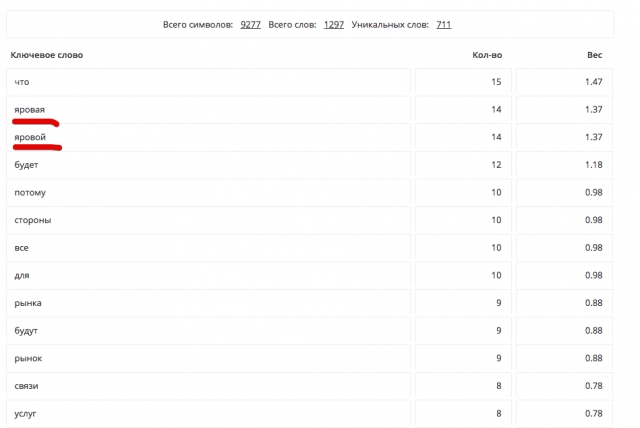The height and width of the screenshot is (428, 640).
Task: Select the keyword 'рынок'
Action: point(28,358)
